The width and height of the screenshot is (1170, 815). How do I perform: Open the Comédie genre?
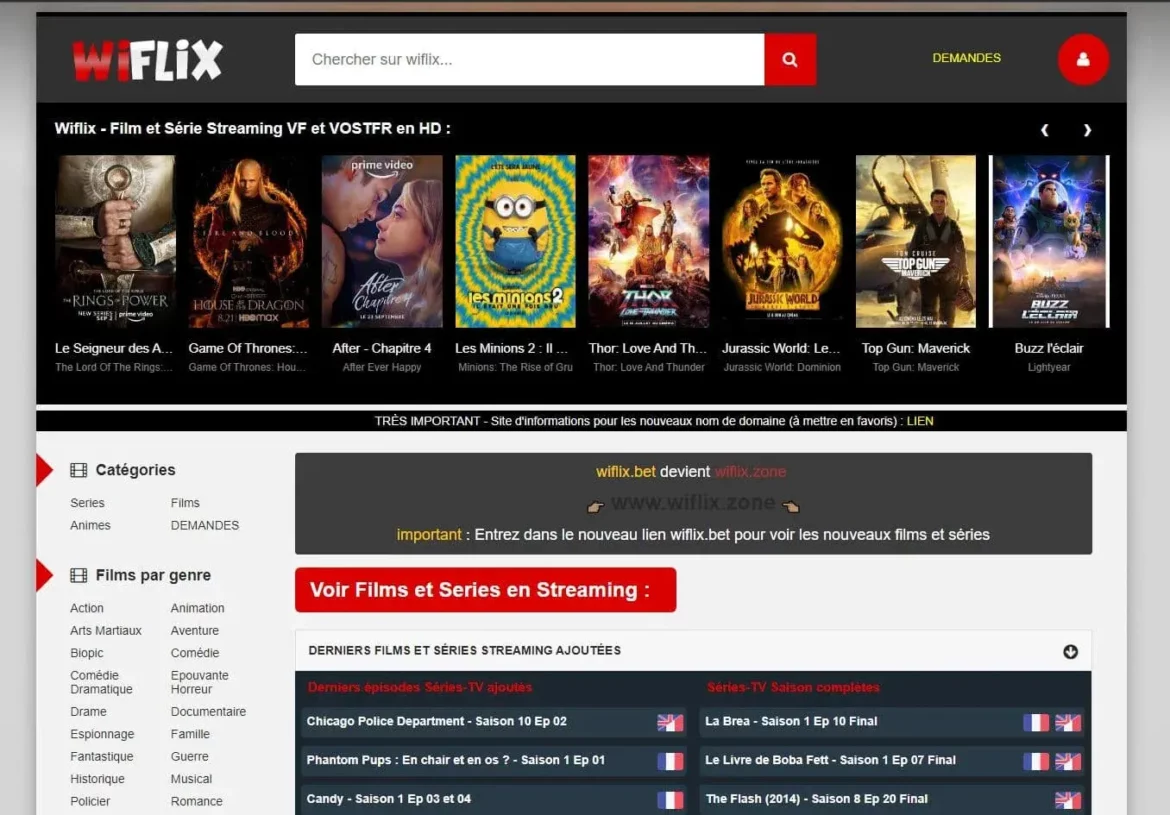point(195,653)
